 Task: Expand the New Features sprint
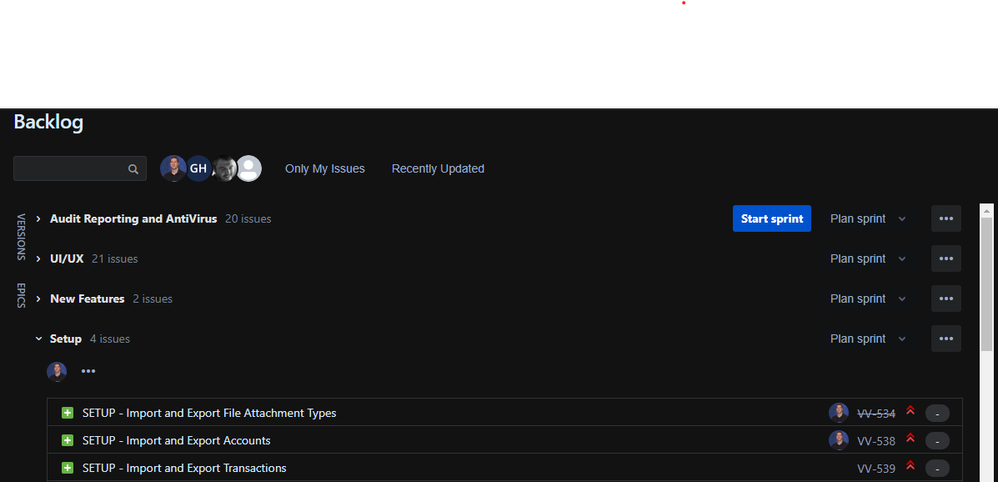tap(38, 299)
